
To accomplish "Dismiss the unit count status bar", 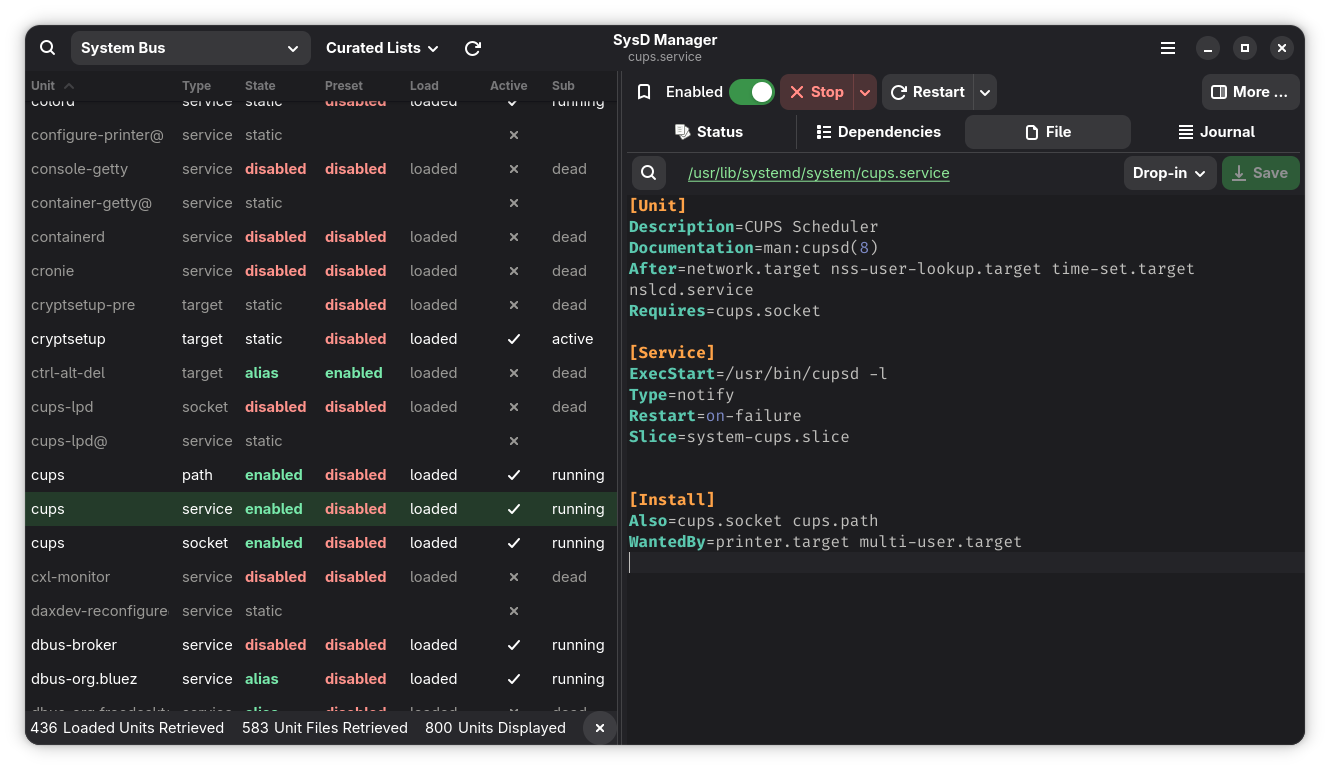I will pyautogui.click(x=600, y=728).
